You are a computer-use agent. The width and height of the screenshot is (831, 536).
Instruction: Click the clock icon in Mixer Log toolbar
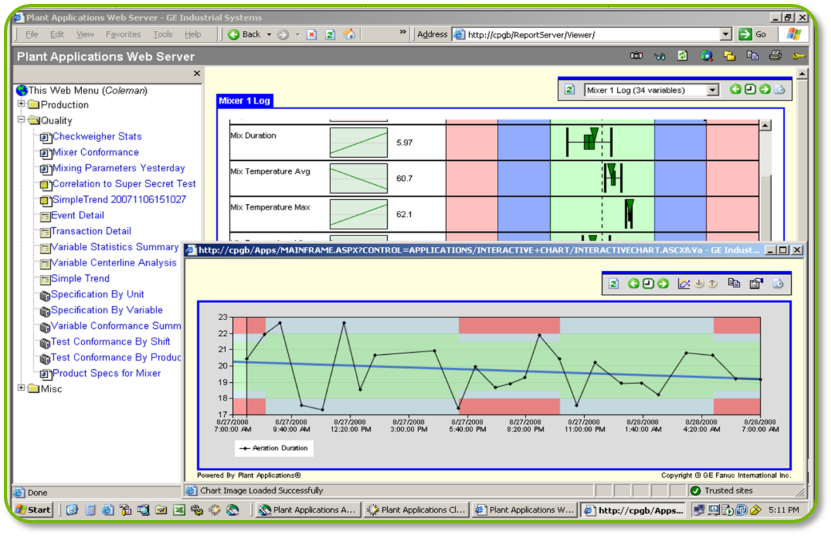(x=750, y=89)
